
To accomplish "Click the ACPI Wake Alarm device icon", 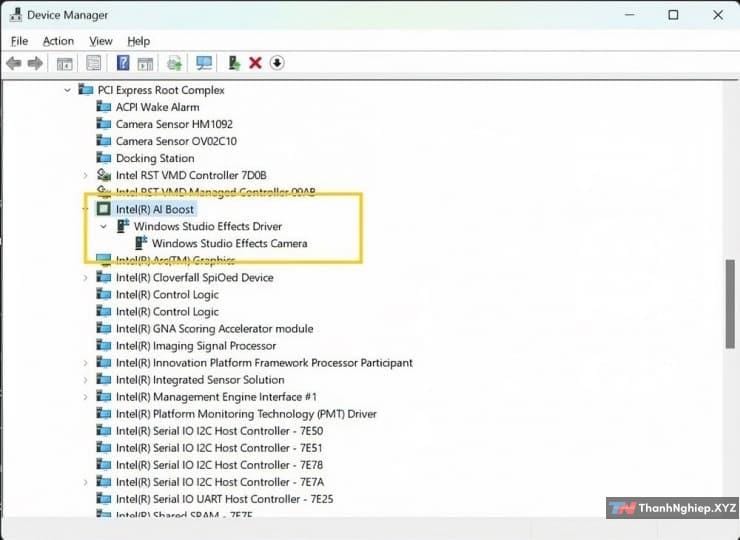I will tap(103, 107).
